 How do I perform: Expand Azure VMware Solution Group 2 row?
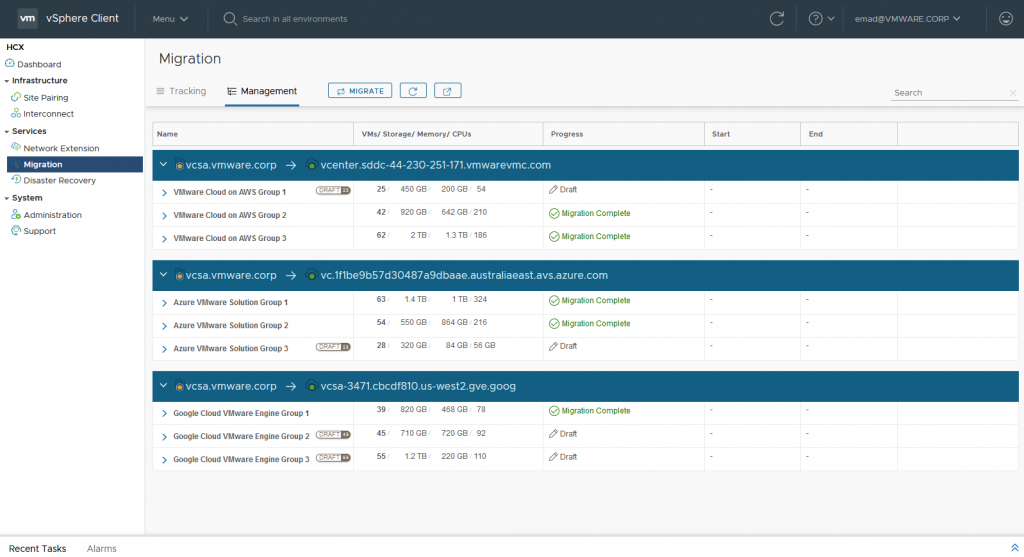(x=164, y=326)
